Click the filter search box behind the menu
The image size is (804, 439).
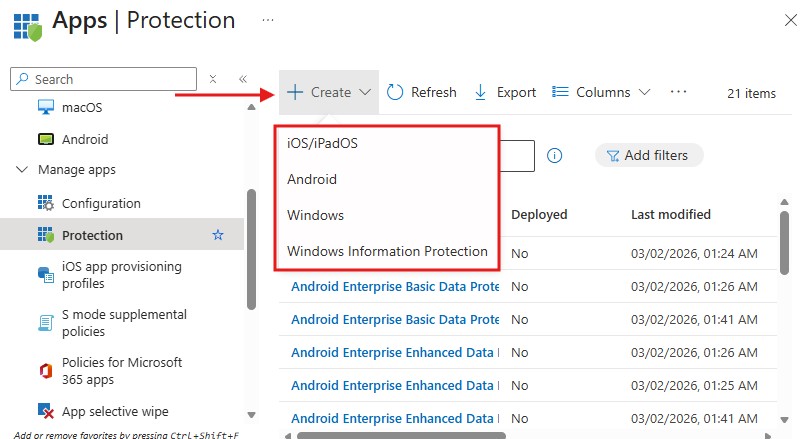tap(517, 156)
